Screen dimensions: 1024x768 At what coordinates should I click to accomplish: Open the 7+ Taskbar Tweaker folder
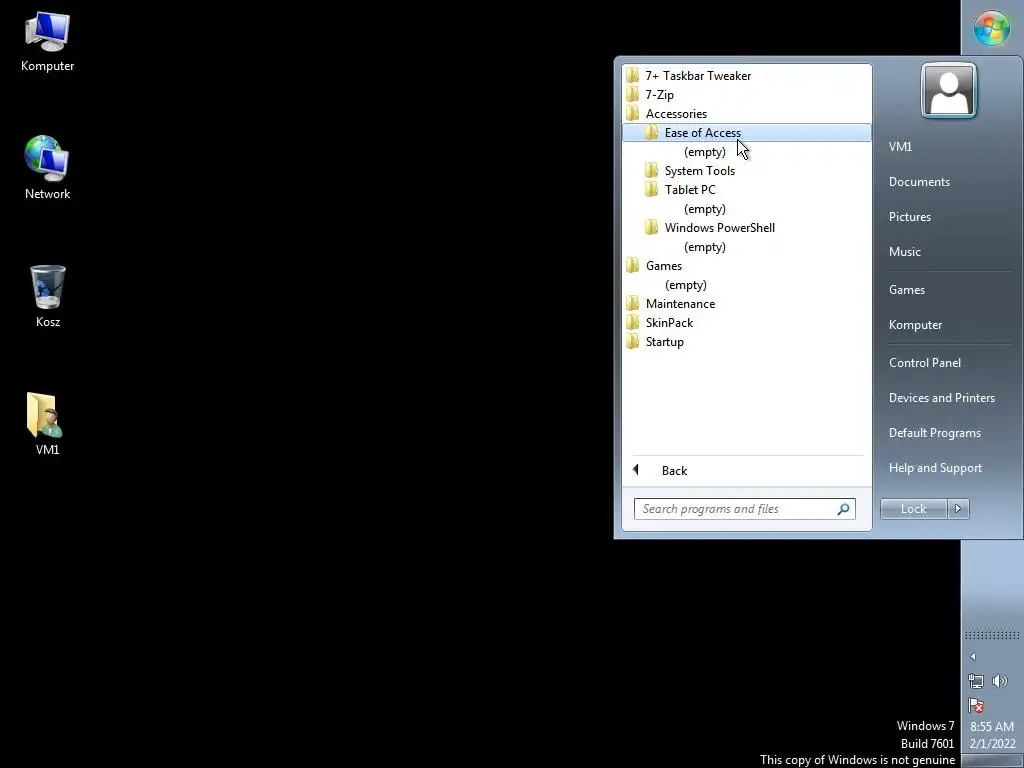click(x=746, y=76)
